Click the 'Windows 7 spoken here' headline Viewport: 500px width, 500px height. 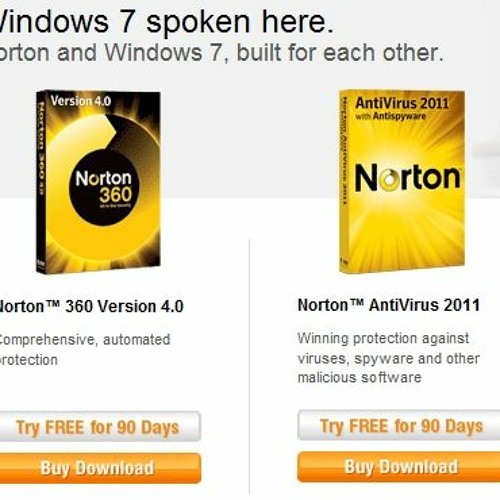(x=166, y=22)
